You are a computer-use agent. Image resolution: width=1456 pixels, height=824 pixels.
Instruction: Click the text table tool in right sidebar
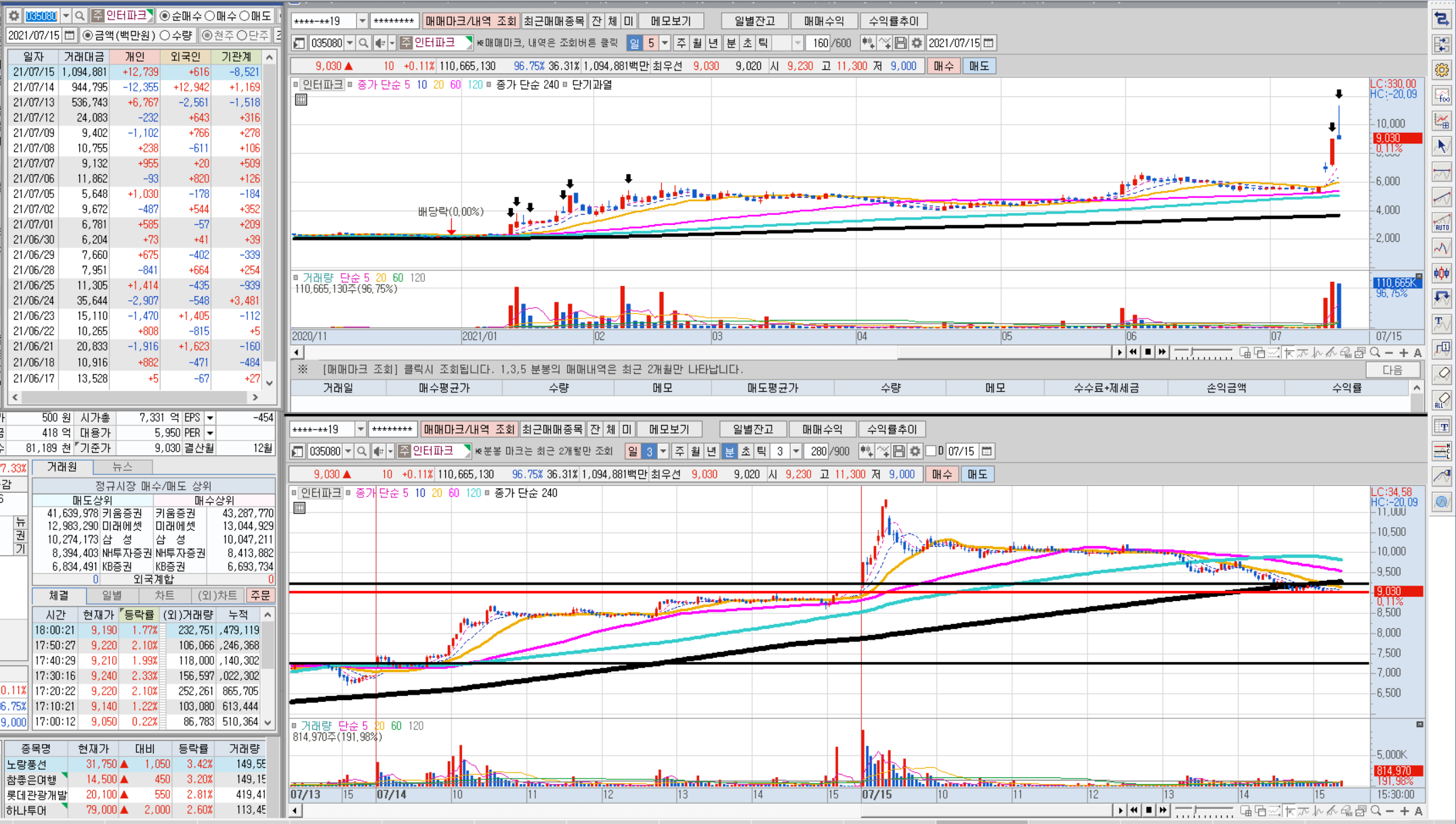[1442, 426]
